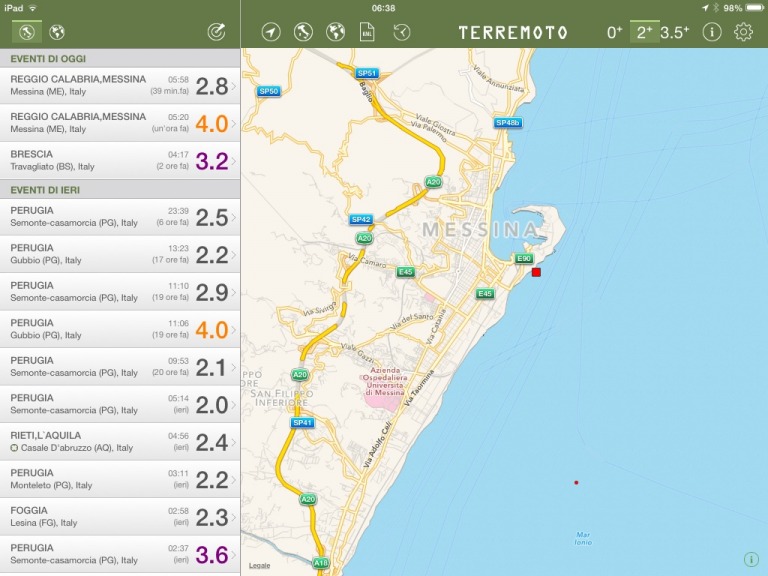Select the 2+ magnitude filter
Viewport: 768px width, 576px height.
(x=644, y=32)
